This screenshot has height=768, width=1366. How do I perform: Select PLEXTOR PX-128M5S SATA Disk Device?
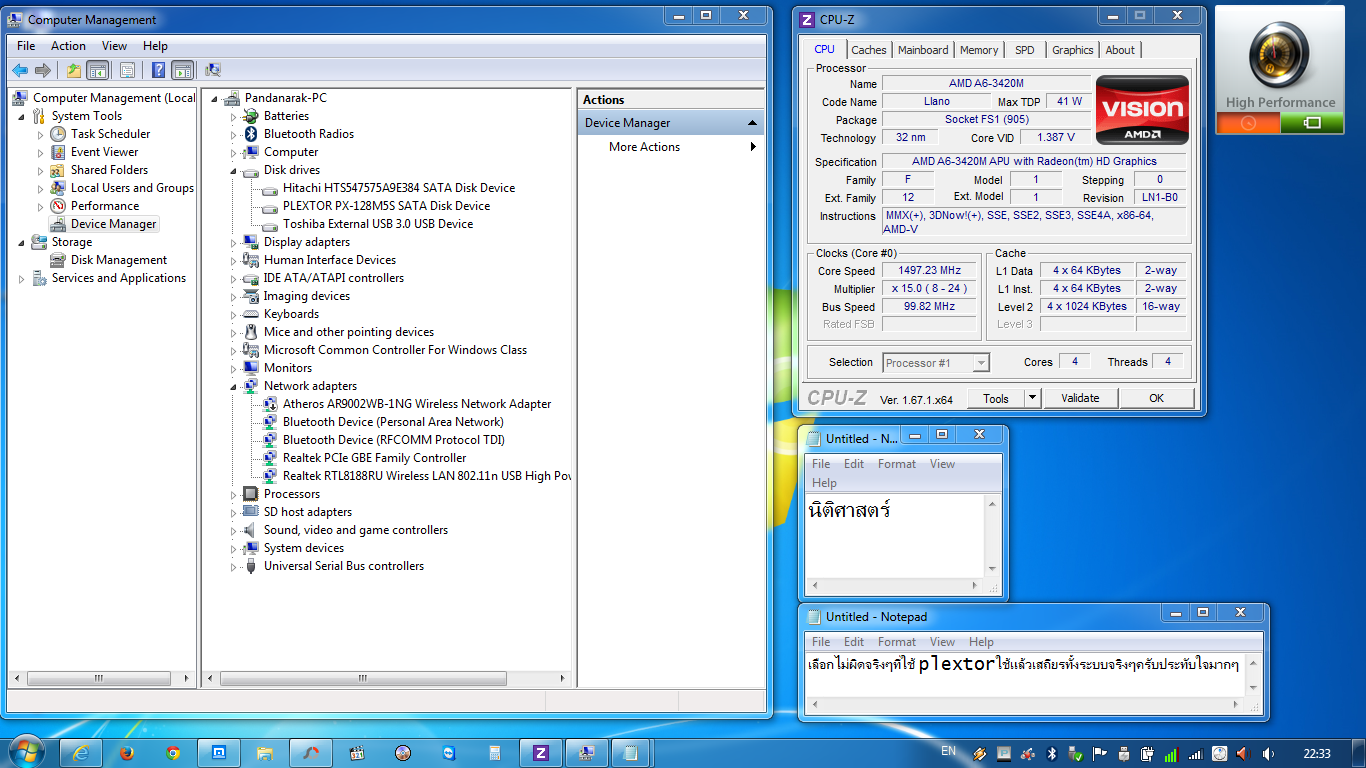386,206
